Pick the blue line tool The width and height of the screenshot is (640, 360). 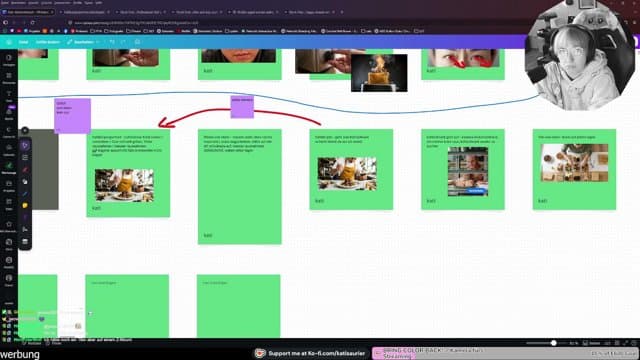[25, 193]
